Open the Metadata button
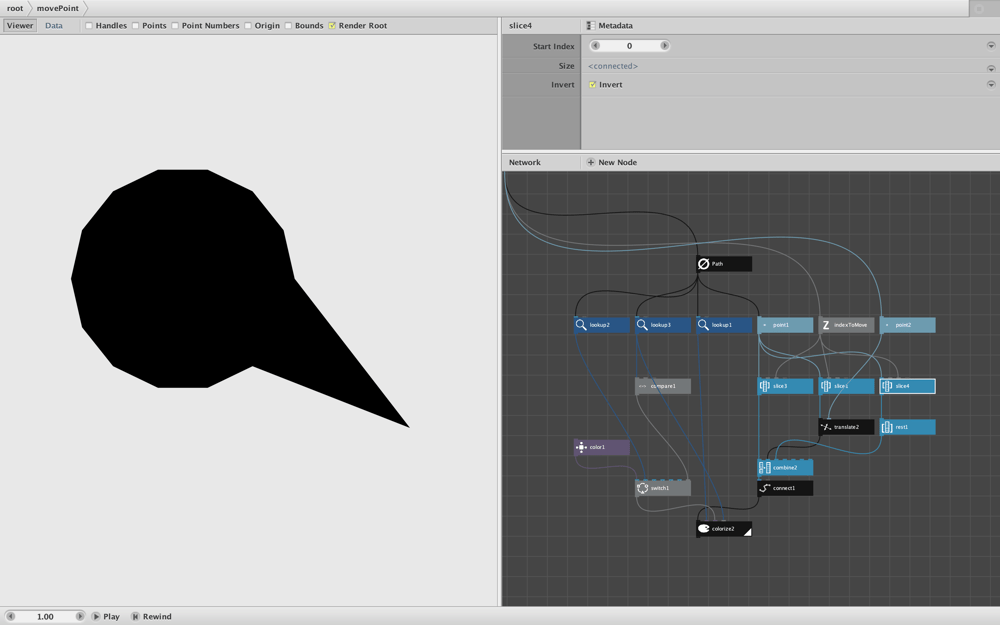 pos(610,26)
